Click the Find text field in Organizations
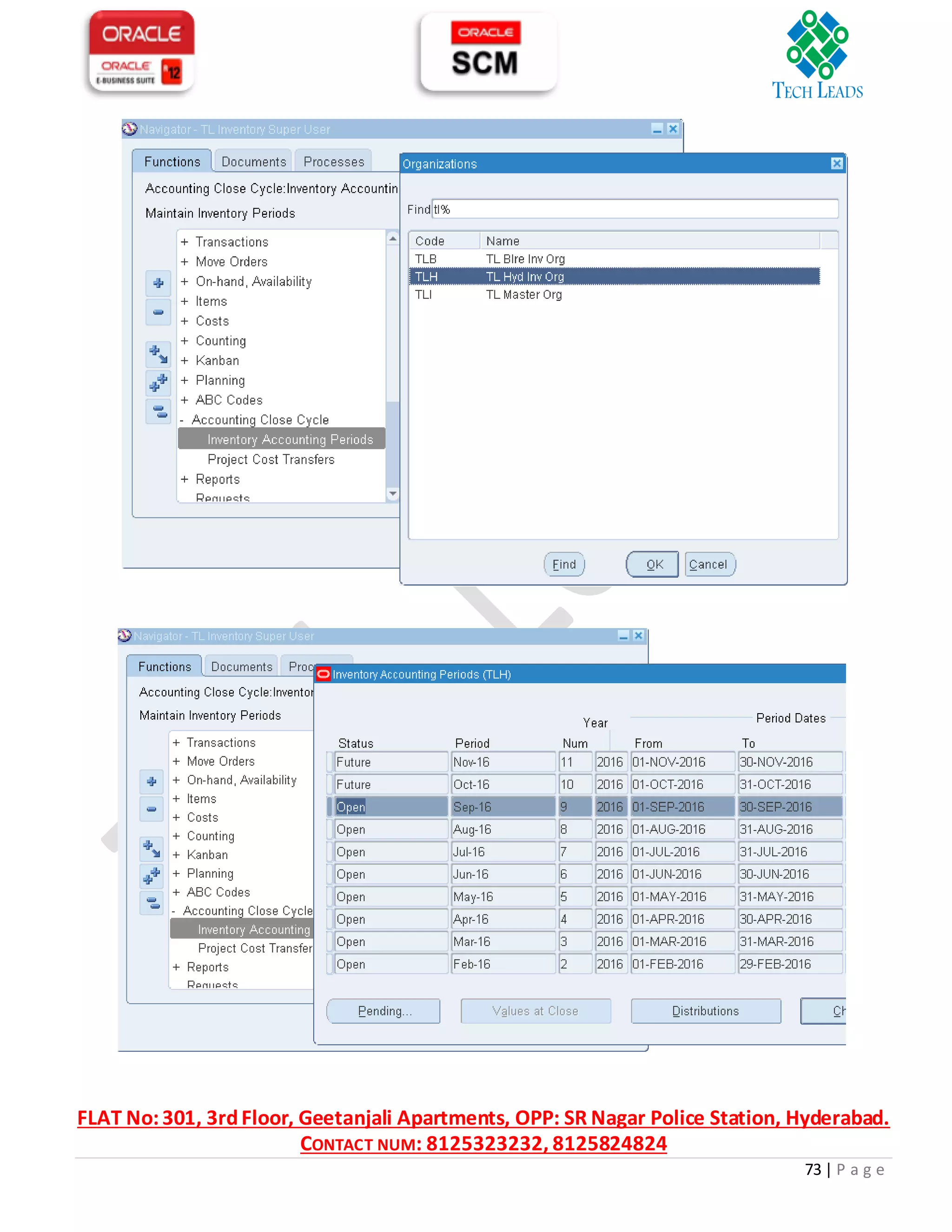This screenshot has width=952, height=1232. (635, 209)
